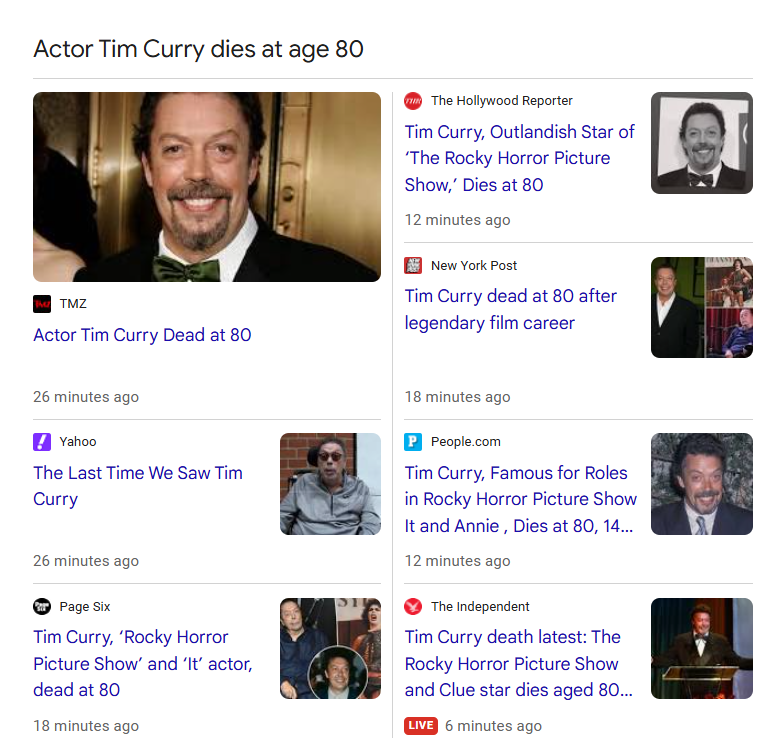
Task: Open 'Actor Tim Curry Dead at 80' link
Action: coord(142,335)
